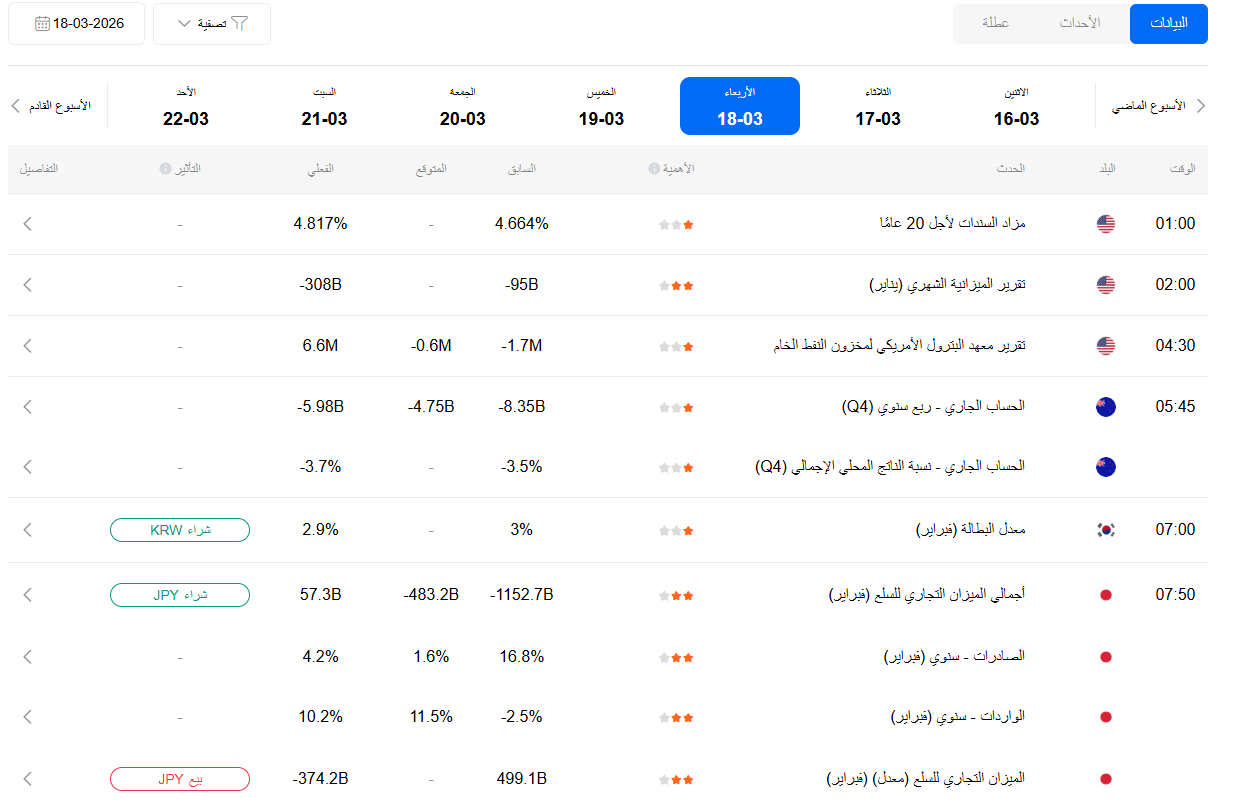Switch to the عطلة tab
The image size is (1239, 811).
point(995,23)
